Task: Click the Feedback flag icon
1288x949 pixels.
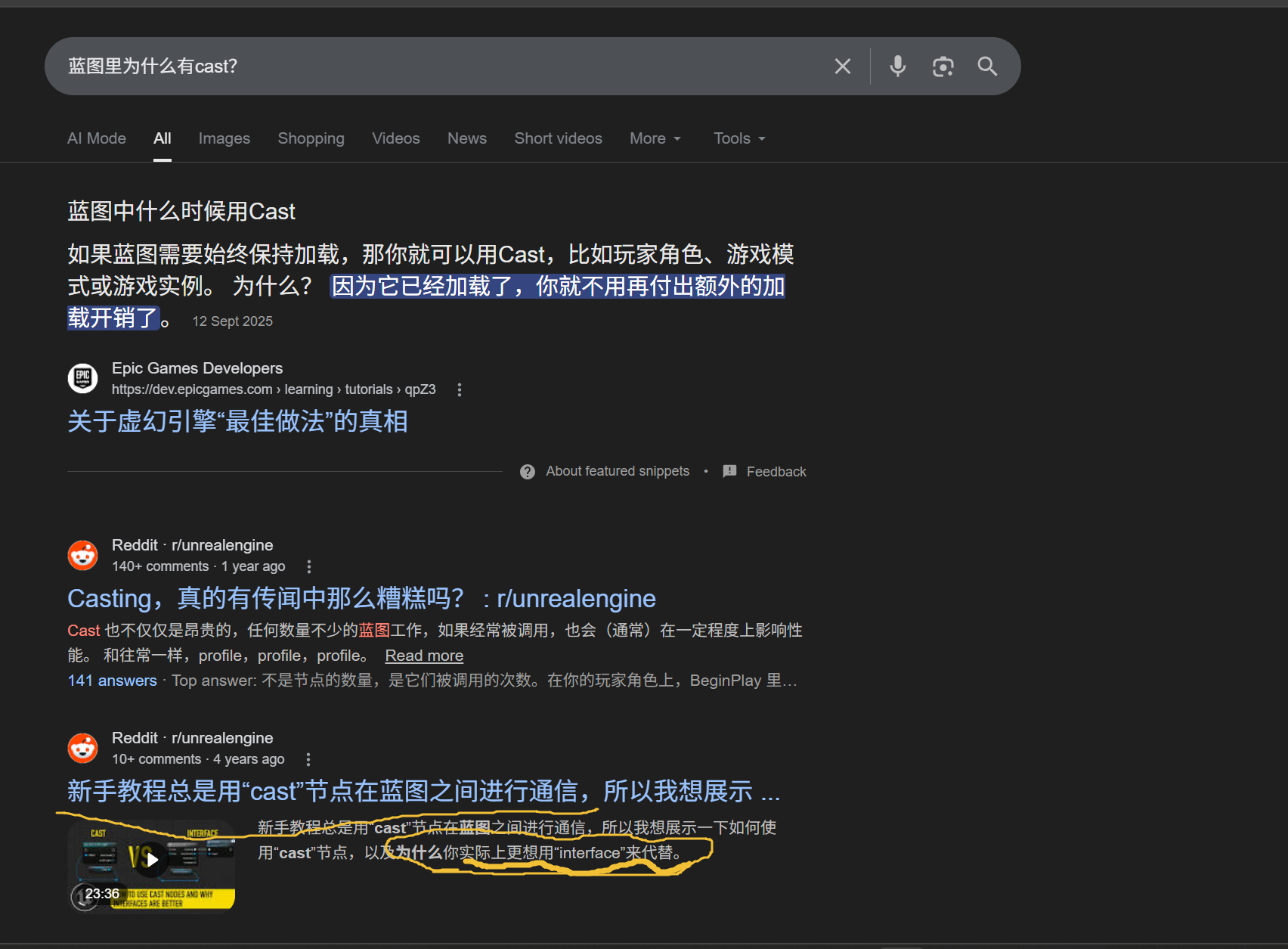Action: [x=729, y=471]
